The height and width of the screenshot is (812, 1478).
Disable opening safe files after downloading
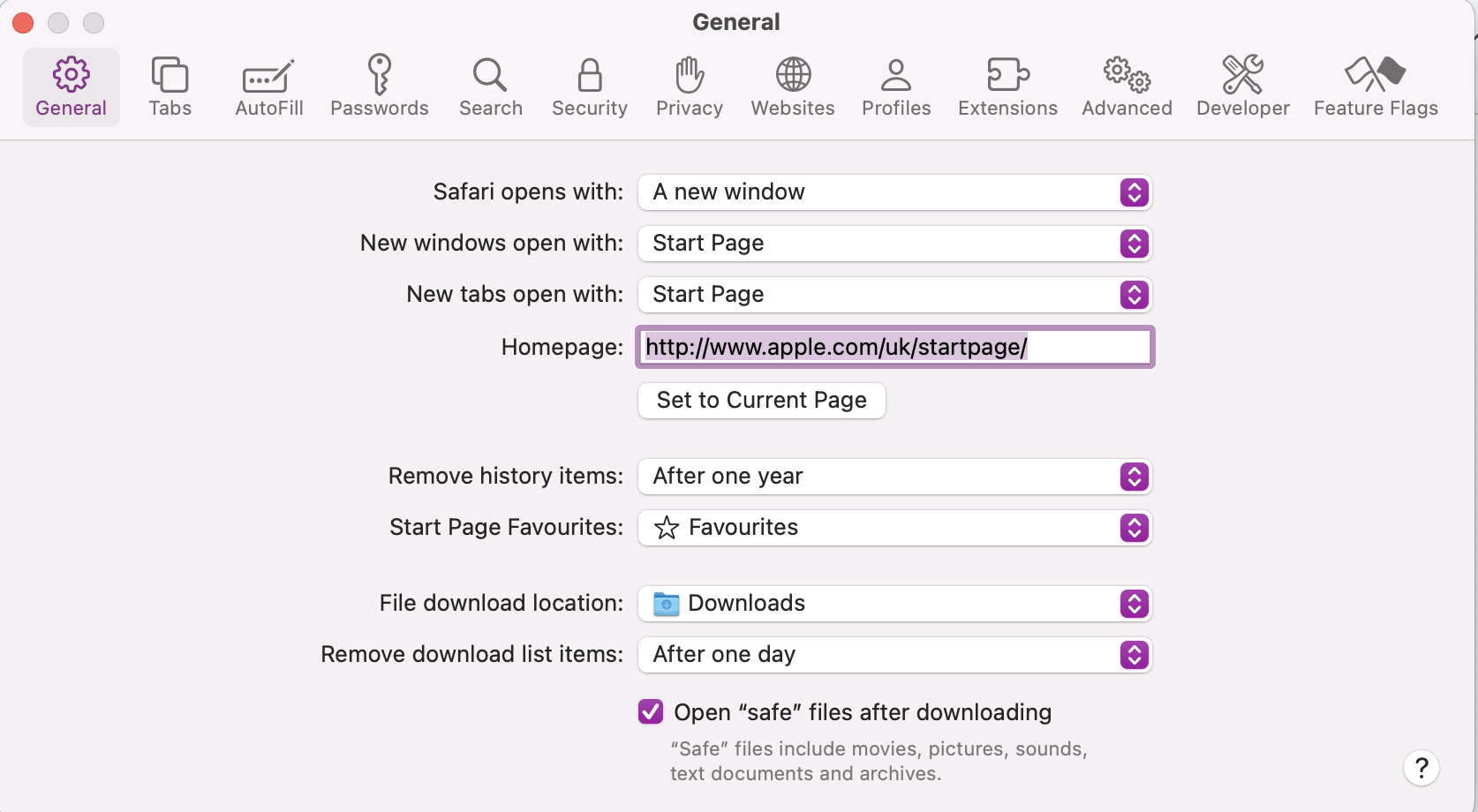point(651,711)
